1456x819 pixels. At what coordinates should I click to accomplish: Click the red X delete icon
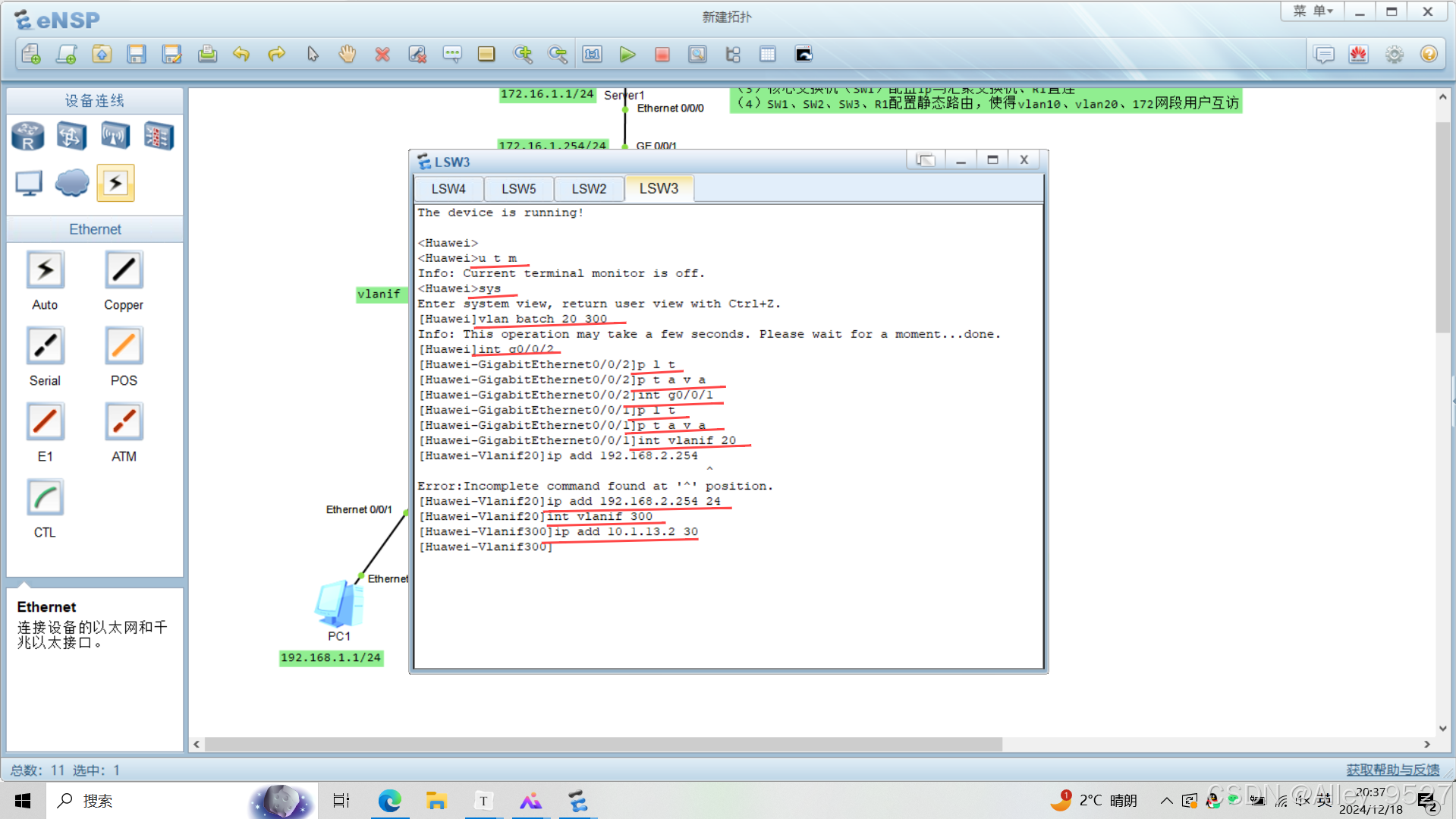(382, 54)
